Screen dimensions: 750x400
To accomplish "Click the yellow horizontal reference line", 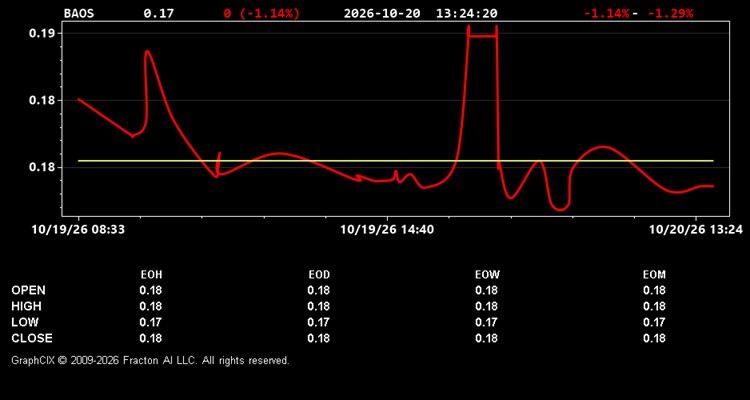I will (x=396, y=161).
